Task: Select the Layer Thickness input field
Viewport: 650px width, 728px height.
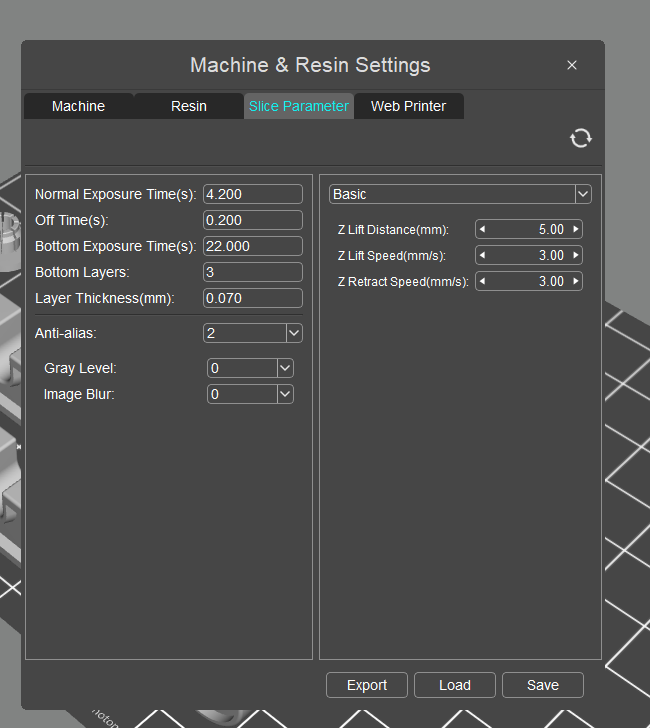Action: tap(253, 298)
